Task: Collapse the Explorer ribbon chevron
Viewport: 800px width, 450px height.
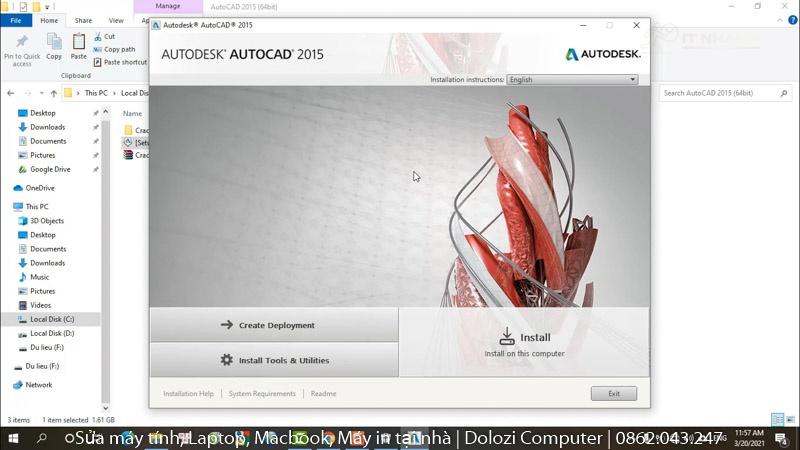Action: pyautogui.click(x=780, y=20)
